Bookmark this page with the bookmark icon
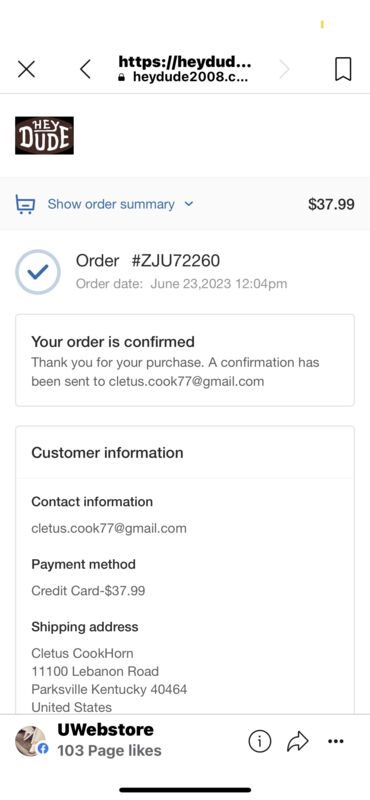Screen dimensions: 370x800 343,69
